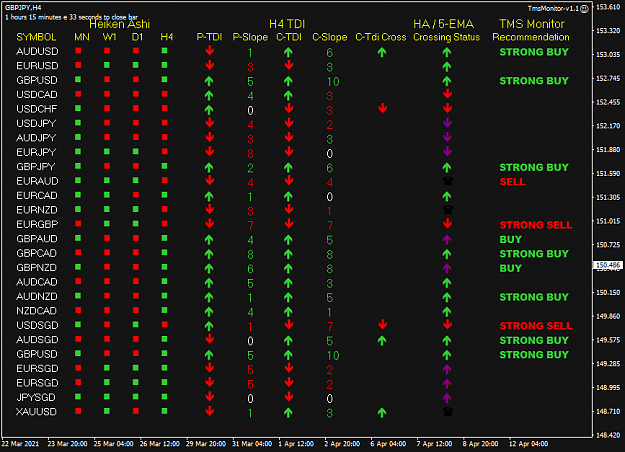Screen dimensions: 625x452
Task: Click the USDCAD crossing status red arrow
Action: (x=447, y=94)
